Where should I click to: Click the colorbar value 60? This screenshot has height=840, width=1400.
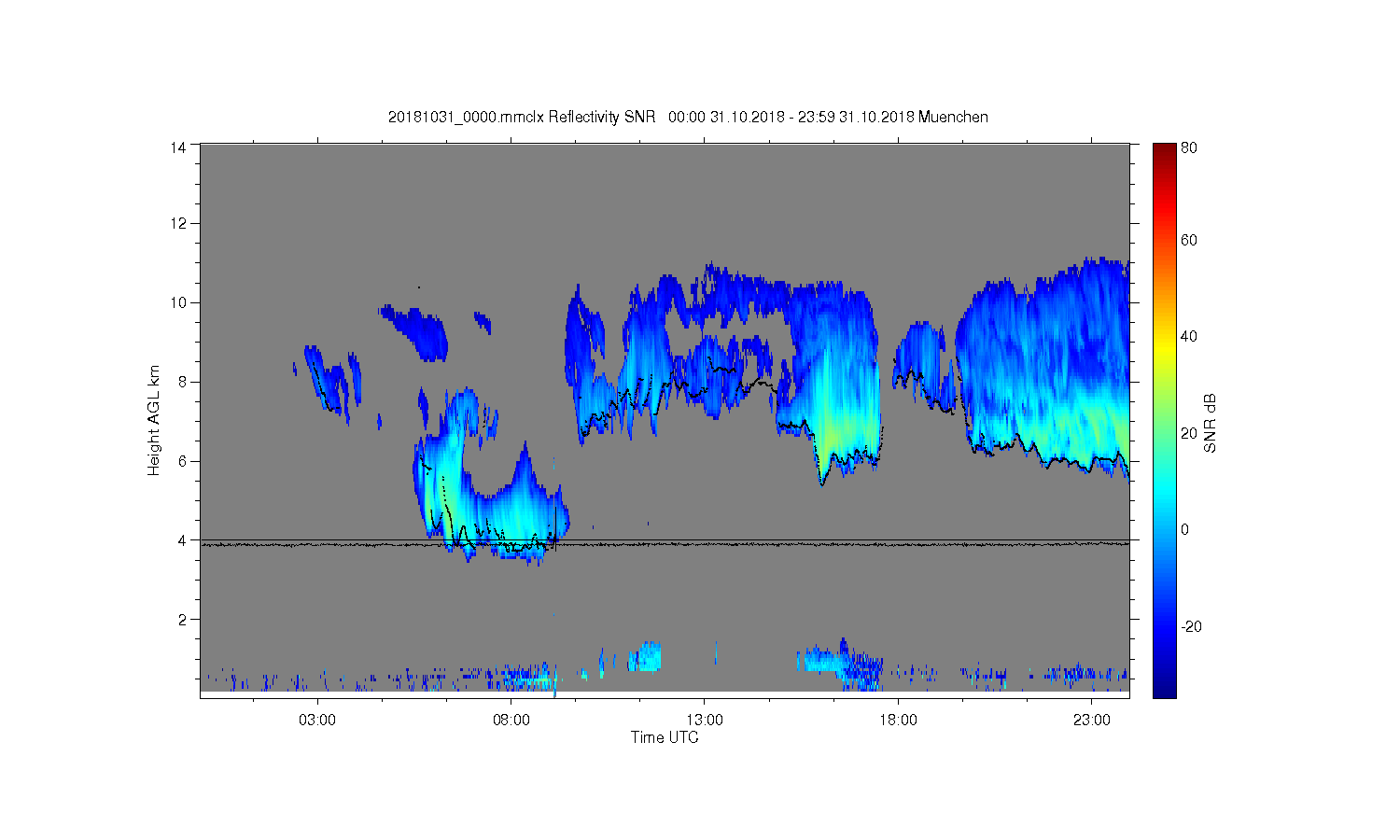pyautogui.click(x=1189, y=241)
